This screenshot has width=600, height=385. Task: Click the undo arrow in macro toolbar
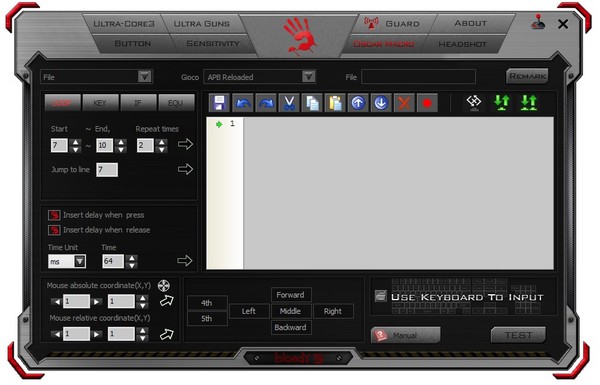(x=243, y=103)
